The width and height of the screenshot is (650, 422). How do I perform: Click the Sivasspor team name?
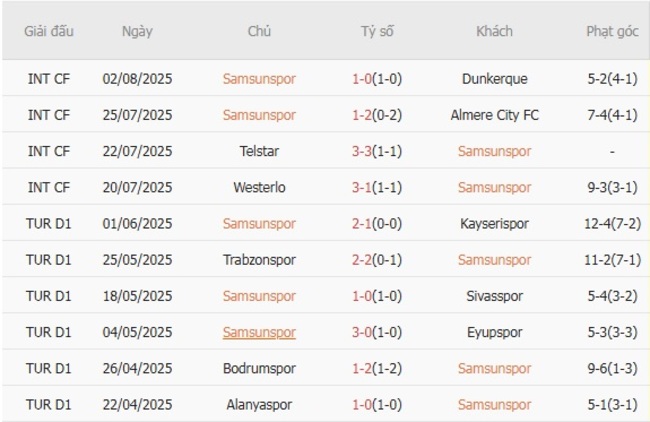coord(494,296)
